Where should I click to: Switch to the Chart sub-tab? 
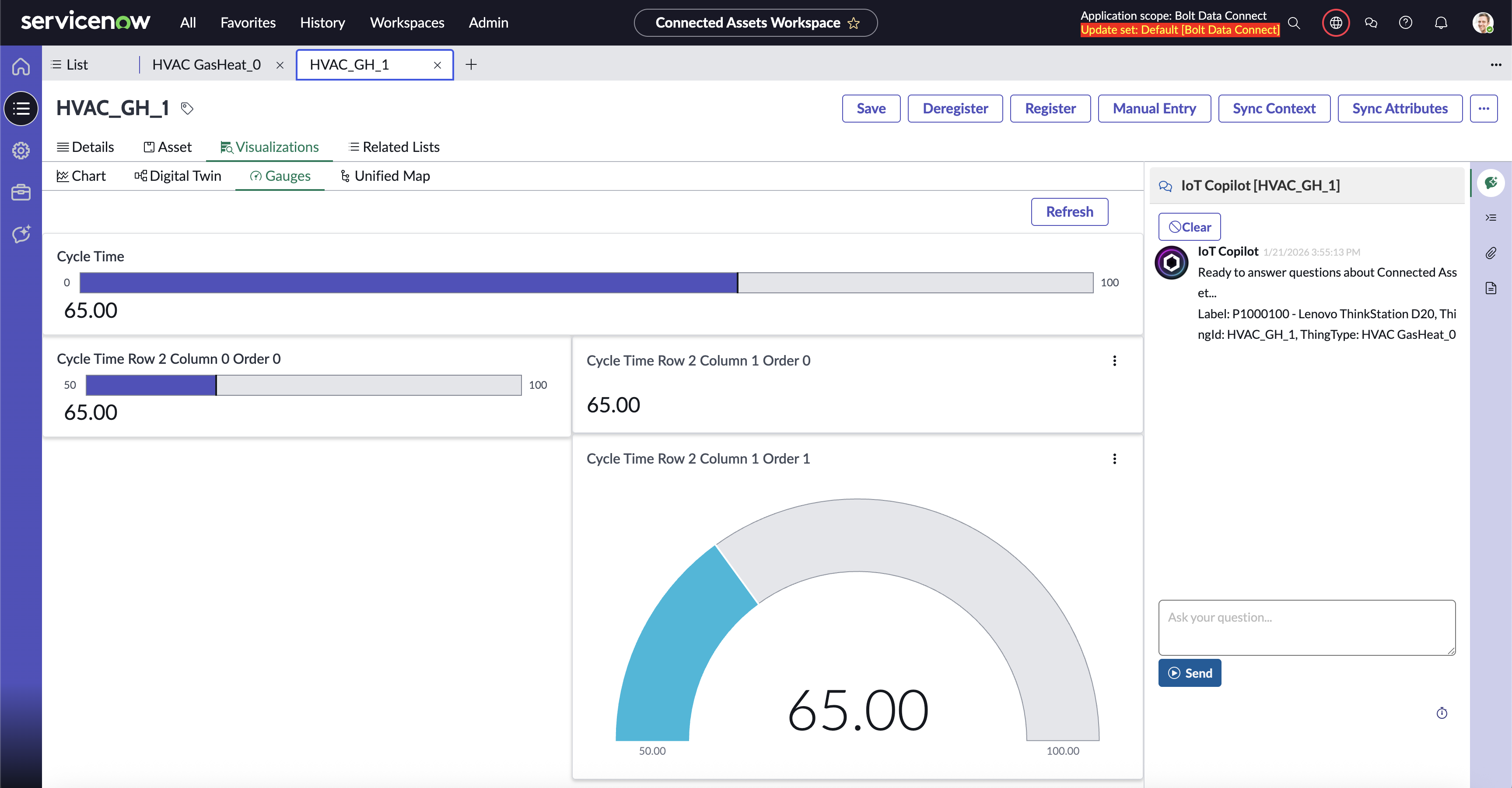pyautogui.click(x=81, y=176)
